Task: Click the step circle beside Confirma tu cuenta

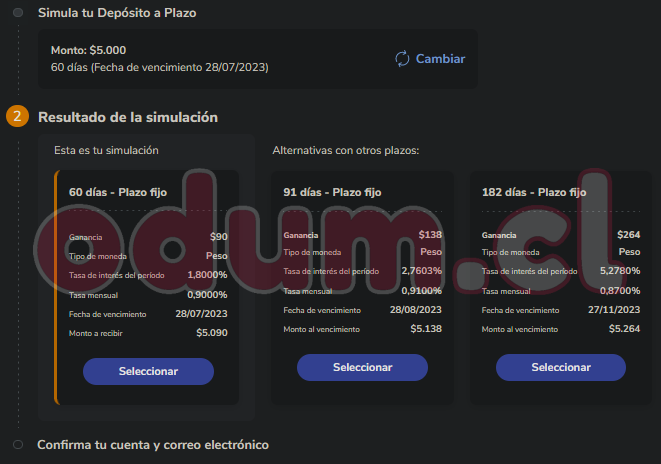Action: (18, 445)
